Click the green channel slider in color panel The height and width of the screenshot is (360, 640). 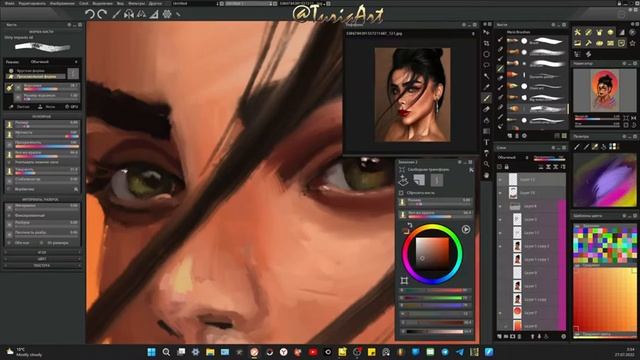coord(434,298)
